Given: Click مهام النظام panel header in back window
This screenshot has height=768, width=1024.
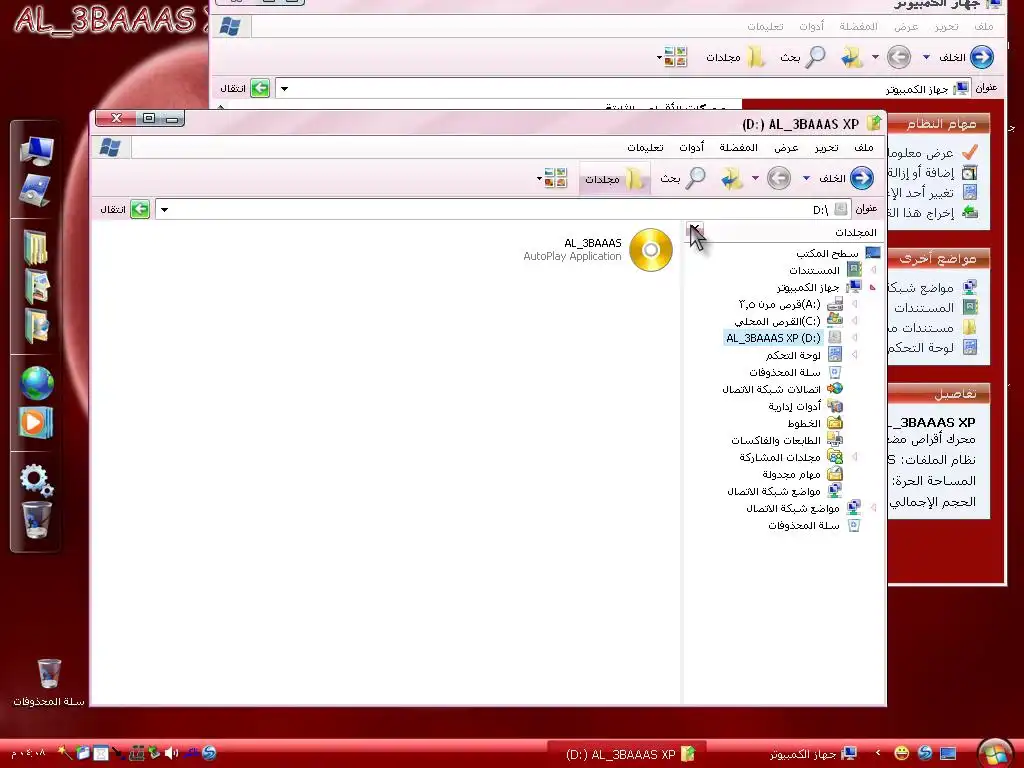Looking at the screenshot, I should (x=939, y=124).
